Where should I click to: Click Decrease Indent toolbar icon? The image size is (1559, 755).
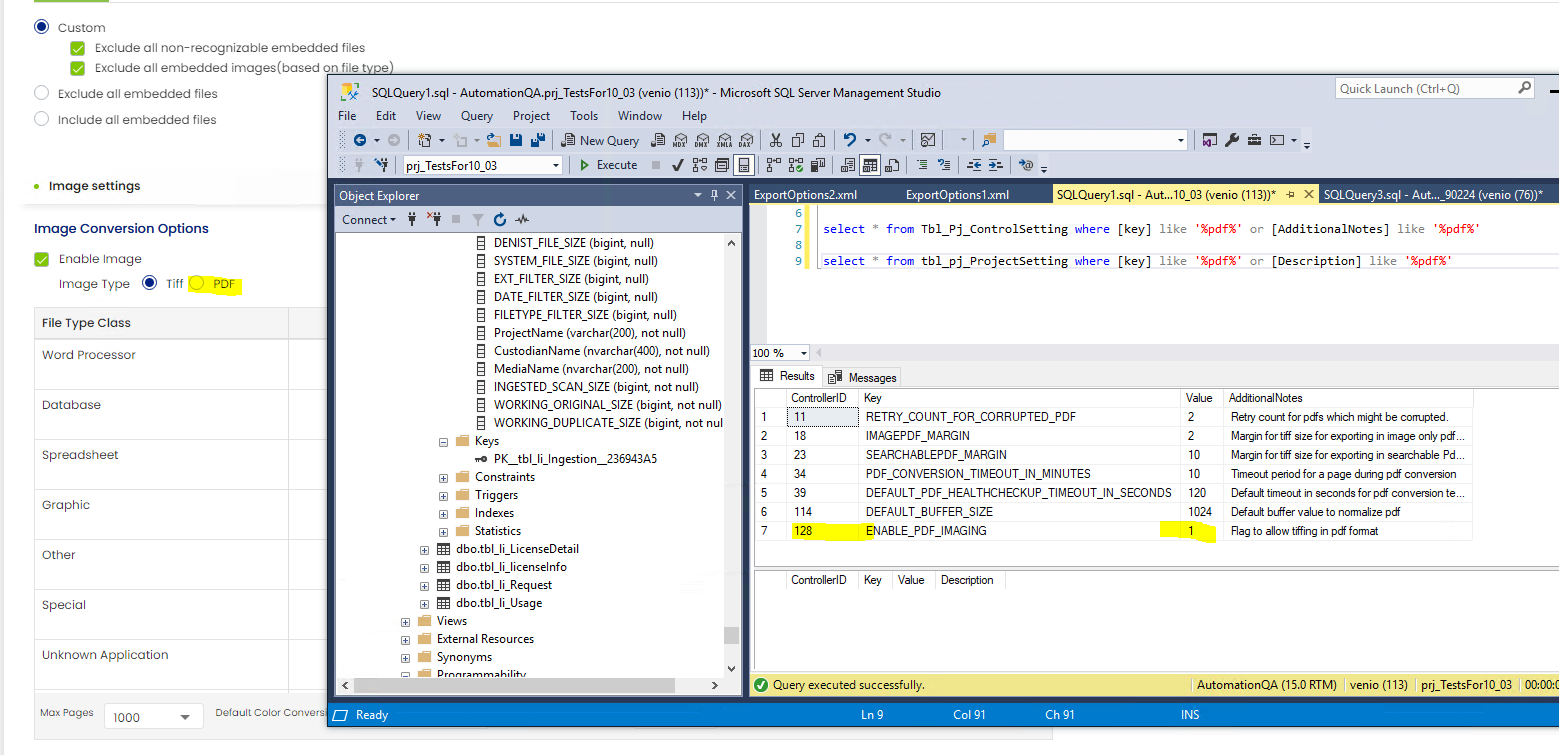point(973,165)
